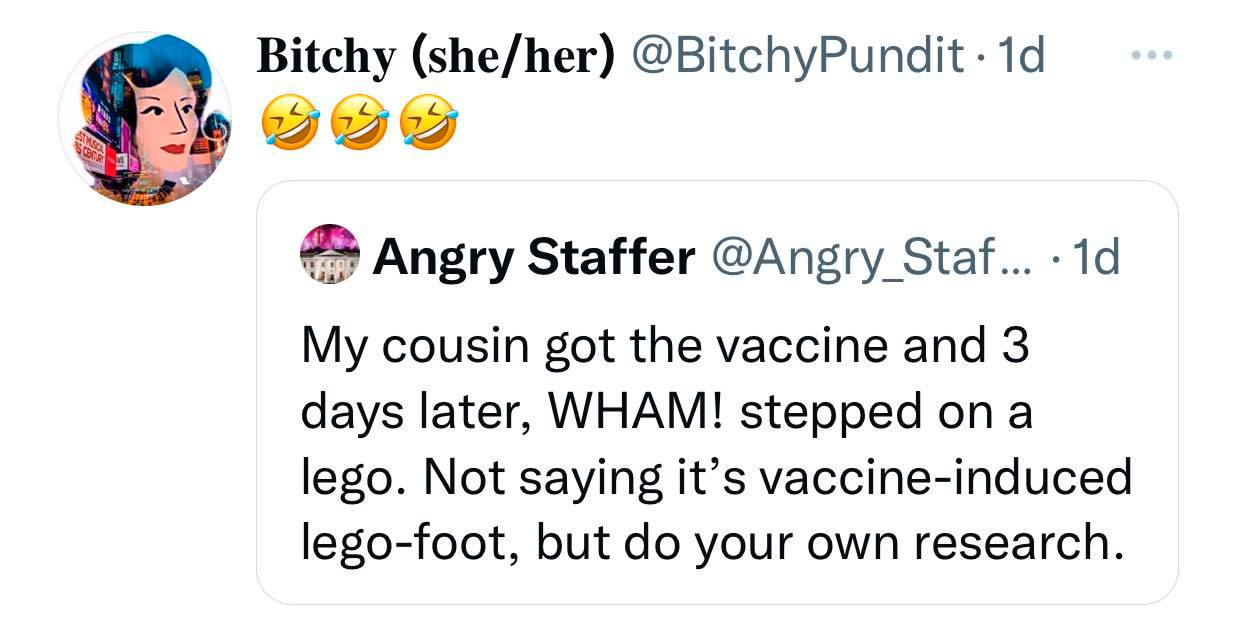
Task: Click the word "vaccine-induced" in quoted tweet
Action: [x=946, y=478]
